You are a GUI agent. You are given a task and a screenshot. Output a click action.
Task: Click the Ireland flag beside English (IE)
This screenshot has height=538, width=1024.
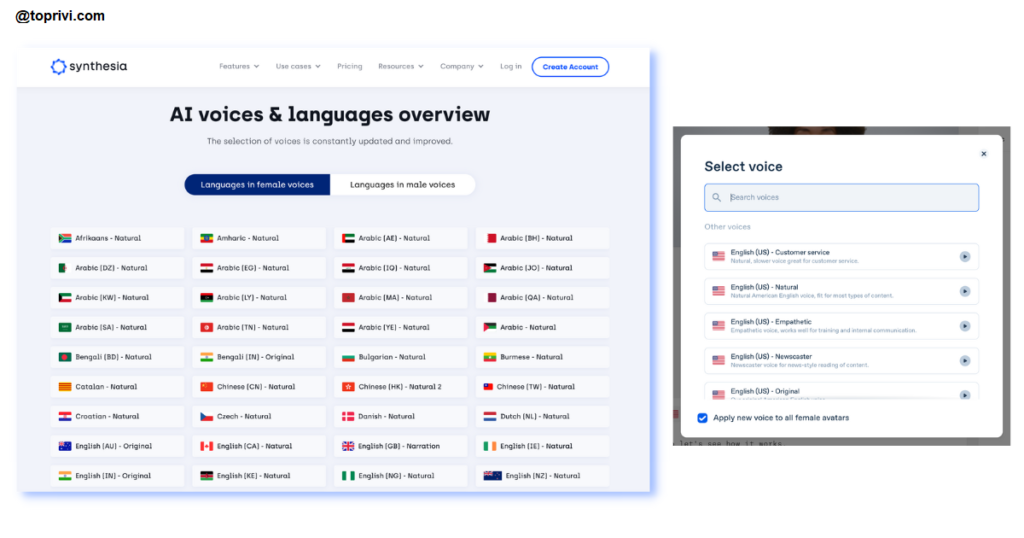[x=490, y=446]
